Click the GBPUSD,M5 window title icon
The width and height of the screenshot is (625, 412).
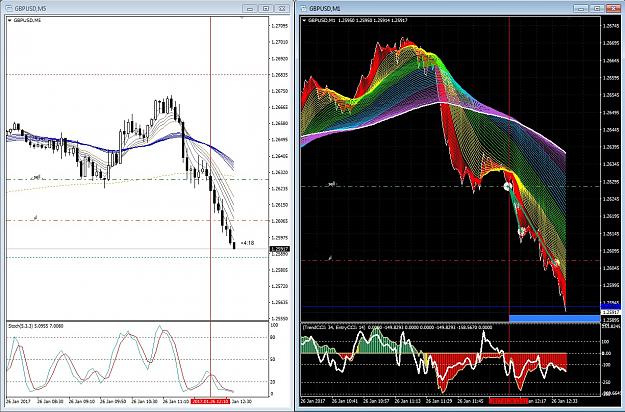tap(9, 8)
